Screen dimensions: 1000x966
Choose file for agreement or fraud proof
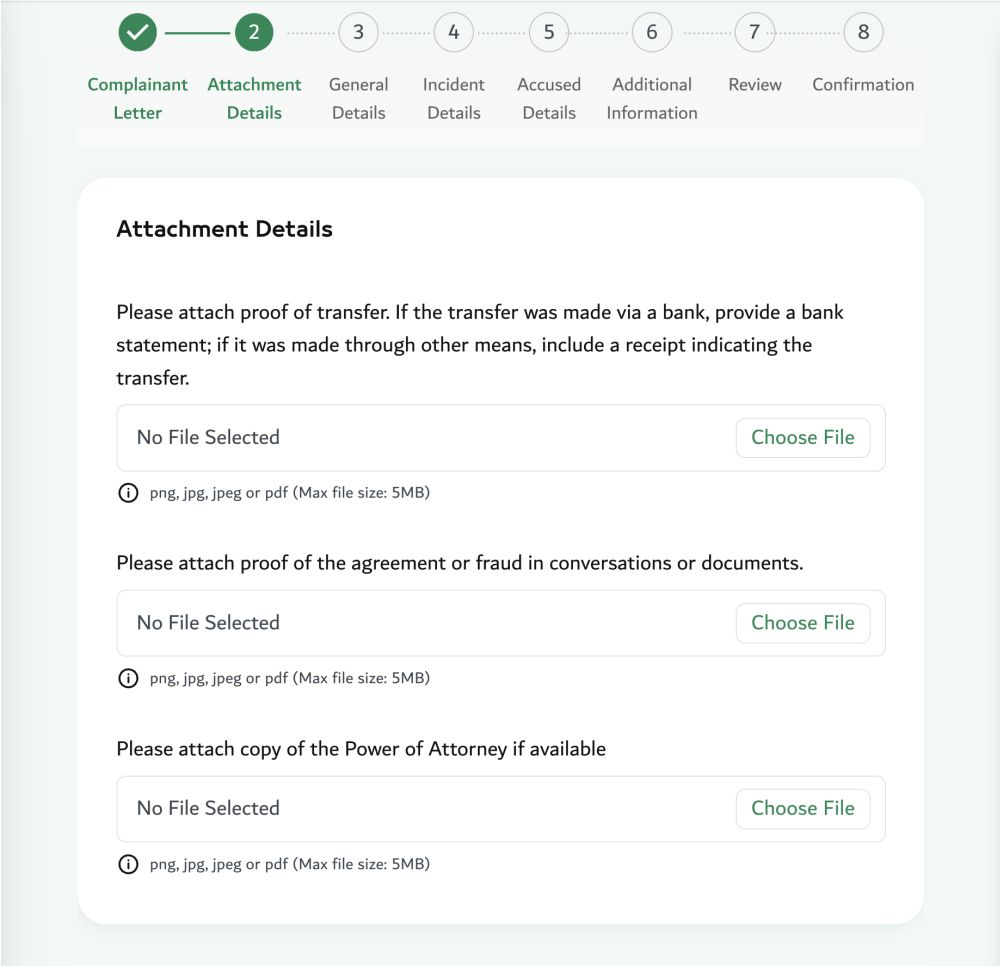803,623
